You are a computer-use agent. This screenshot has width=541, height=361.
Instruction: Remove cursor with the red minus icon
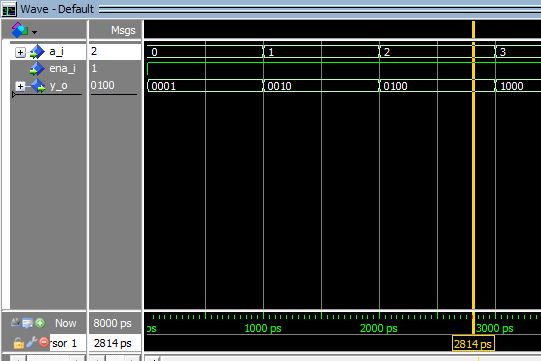click(x=44, y=342)
